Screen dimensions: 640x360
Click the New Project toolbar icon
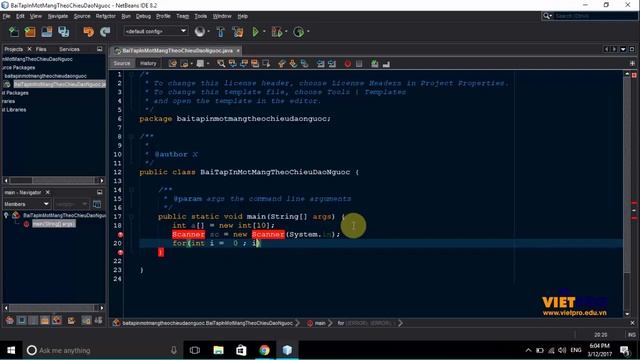(x=30, y=32)
